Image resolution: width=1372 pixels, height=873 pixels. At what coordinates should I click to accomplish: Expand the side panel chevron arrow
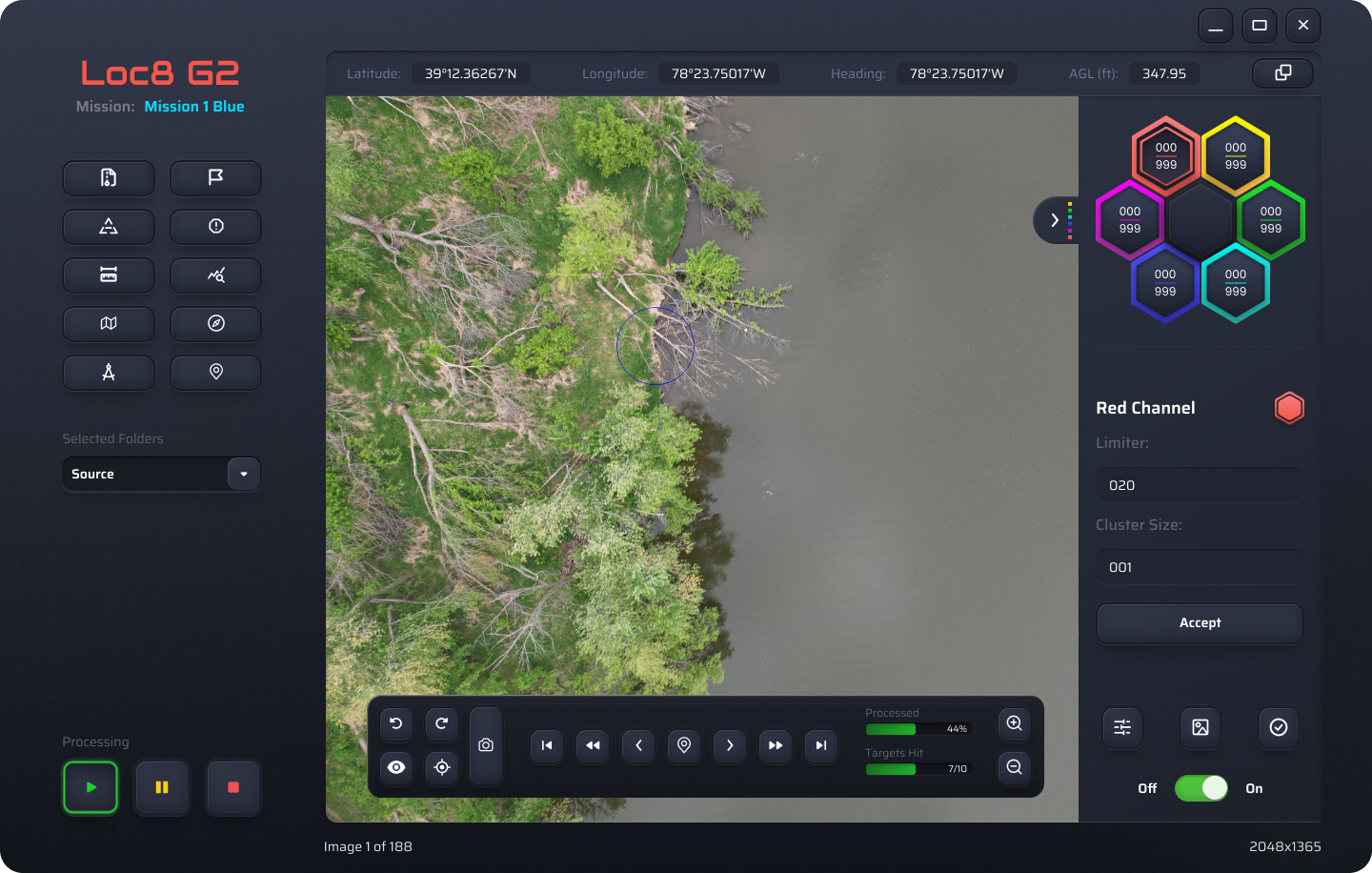pyautogui.click(x=1055, y=220)
